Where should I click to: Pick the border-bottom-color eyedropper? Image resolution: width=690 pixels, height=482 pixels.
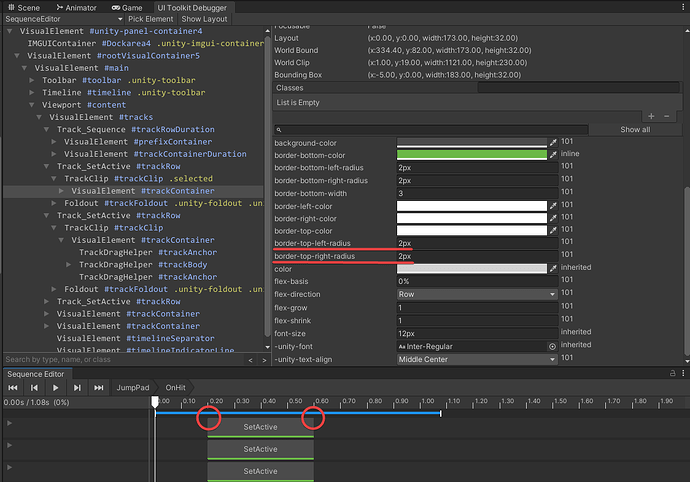(553, 155)
